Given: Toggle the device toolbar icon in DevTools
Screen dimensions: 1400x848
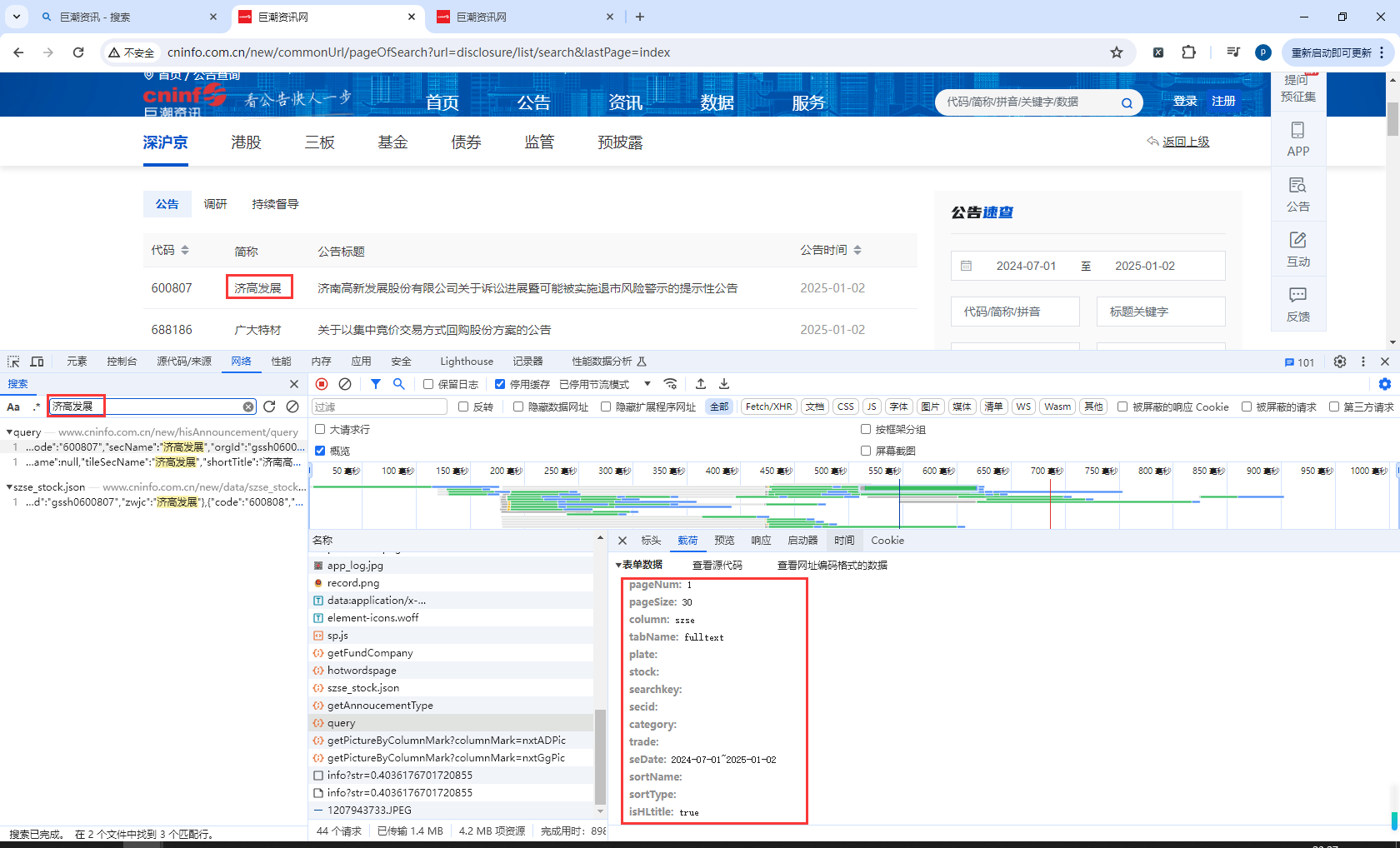Looking at the screenshot, I should (37, 362).
